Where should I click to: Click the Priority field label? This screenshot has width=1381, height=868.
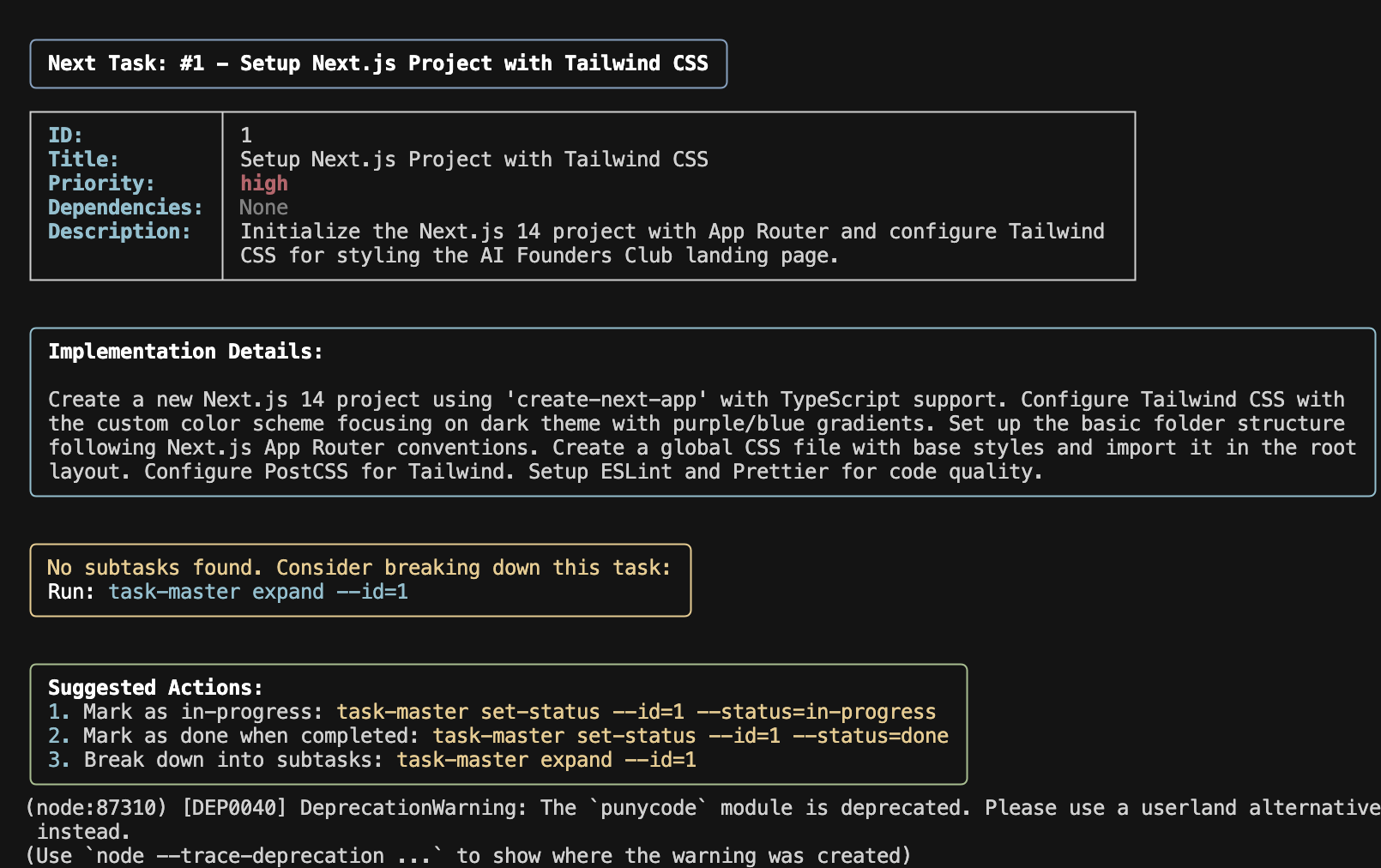(x=98, y=183)
